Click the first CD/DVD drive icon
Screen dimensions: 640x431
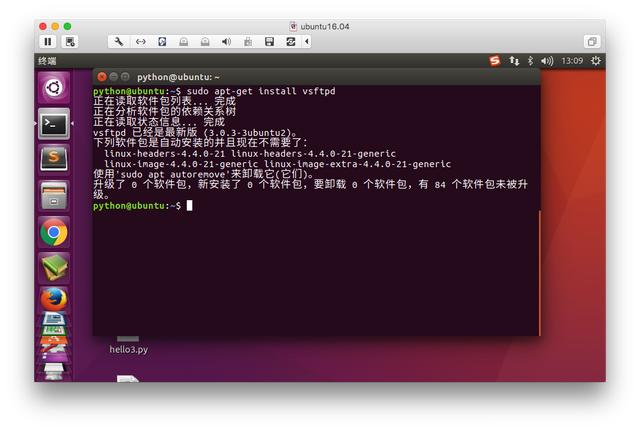(184, 42)
